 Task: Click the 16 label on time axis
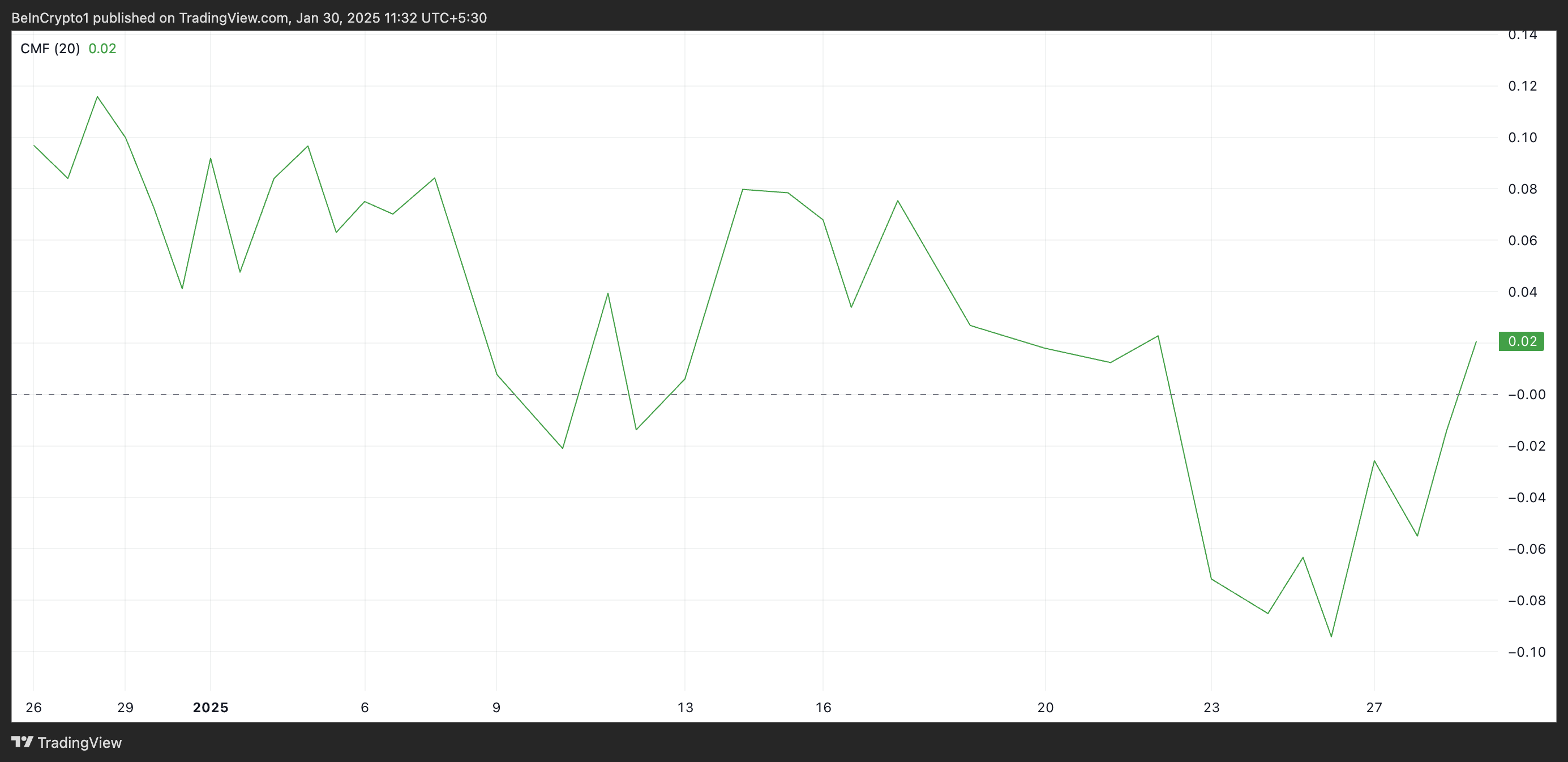(824, 707)
